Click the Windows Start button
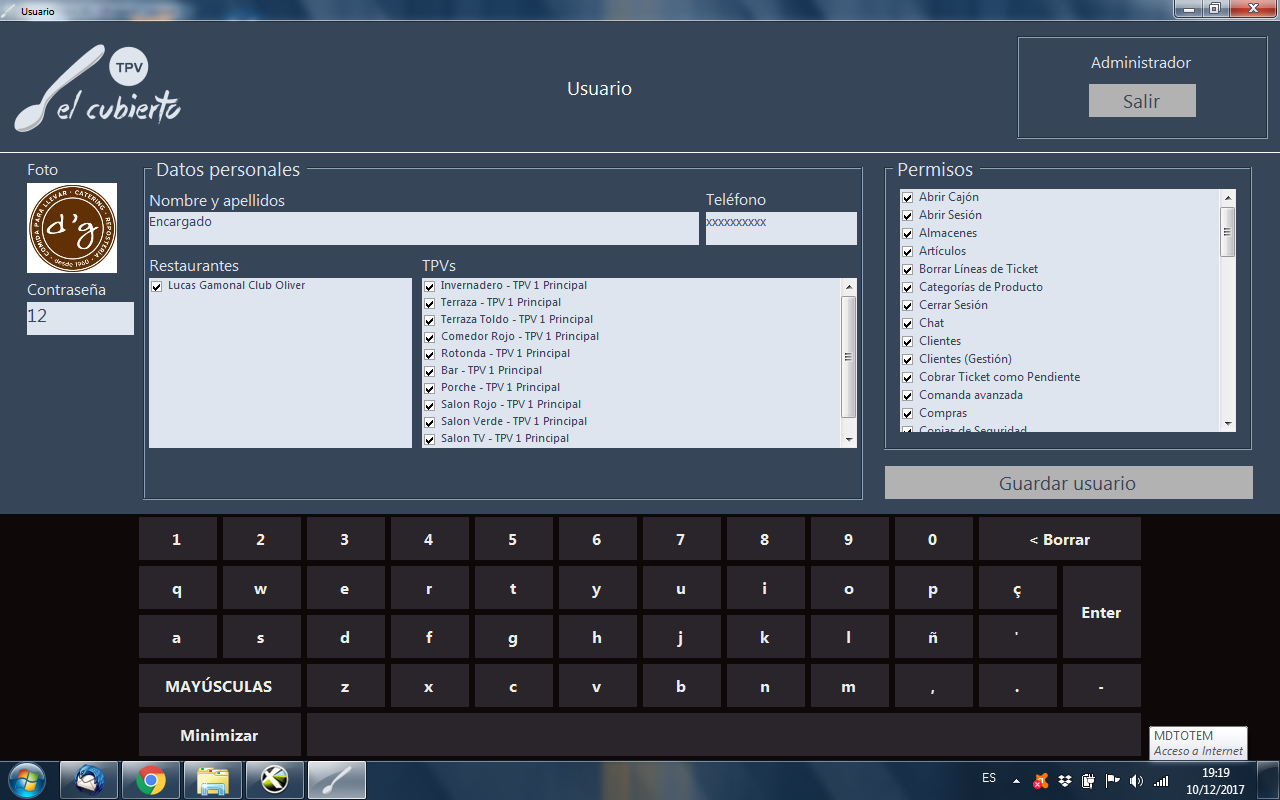The height and width of the screenshot is (800, 1280). [x=27, y=779]
